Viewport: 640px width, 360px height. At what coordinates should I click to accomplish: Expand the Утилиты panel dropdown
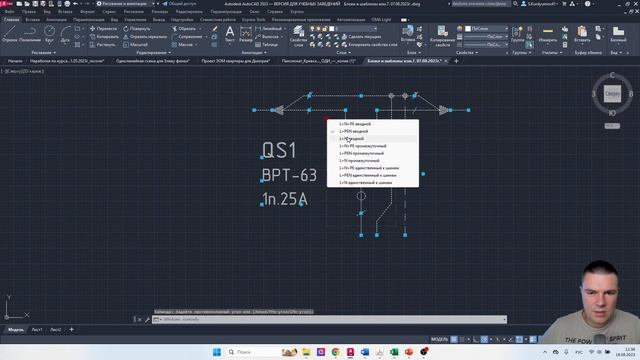pyautogui.click(x=552, y=53)
